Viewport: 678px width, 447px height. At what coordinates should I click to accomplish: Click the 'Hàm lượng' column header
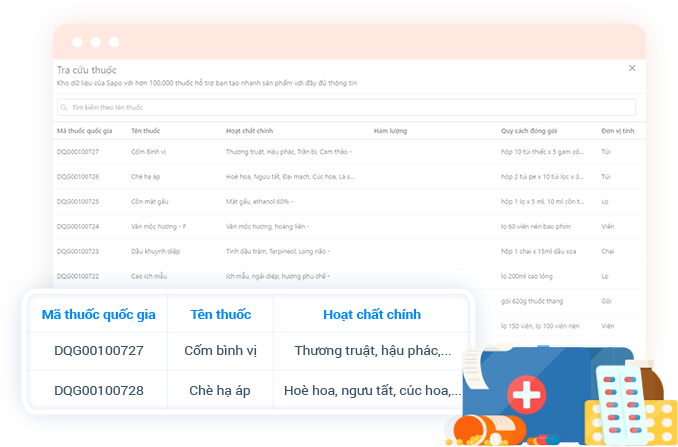390,131
